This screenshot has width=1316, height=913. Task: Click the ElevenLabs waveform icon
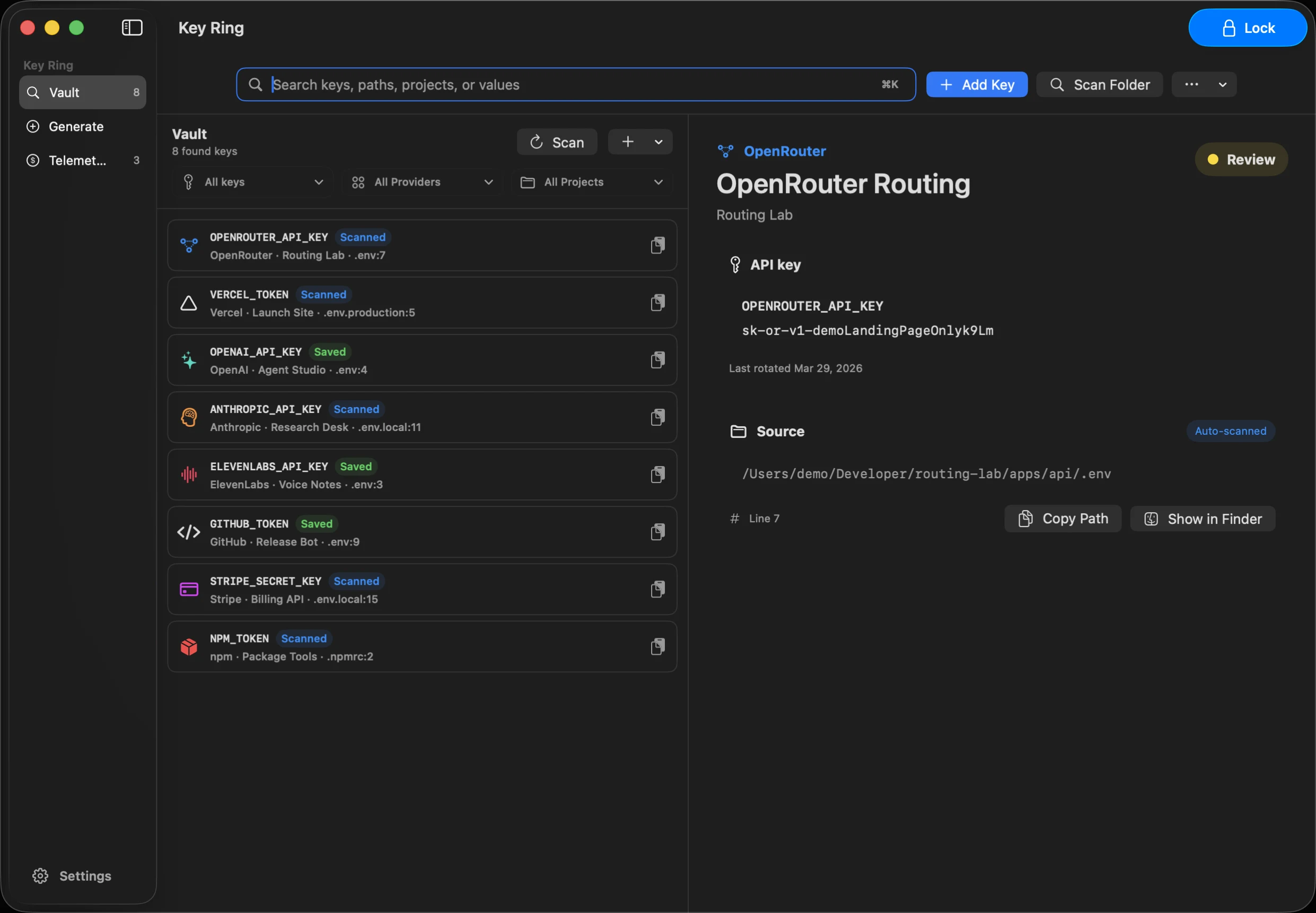point(189,475)
